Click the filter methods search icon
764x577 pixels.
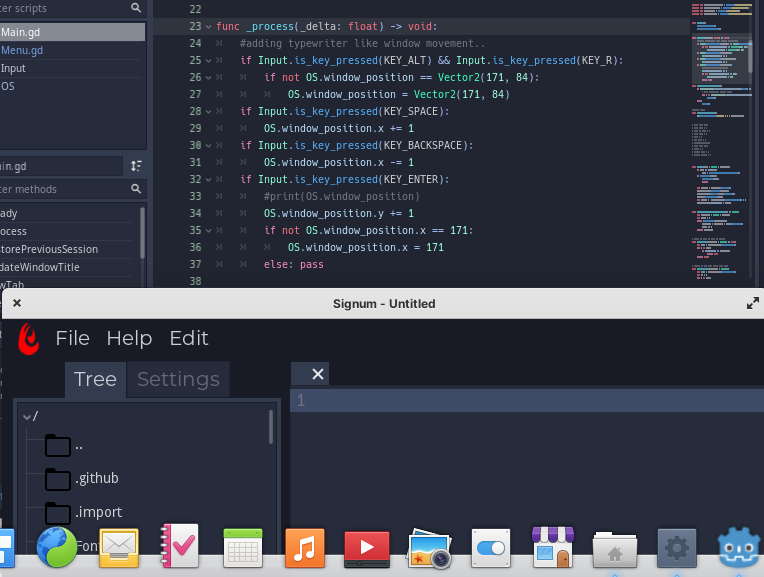136,189
